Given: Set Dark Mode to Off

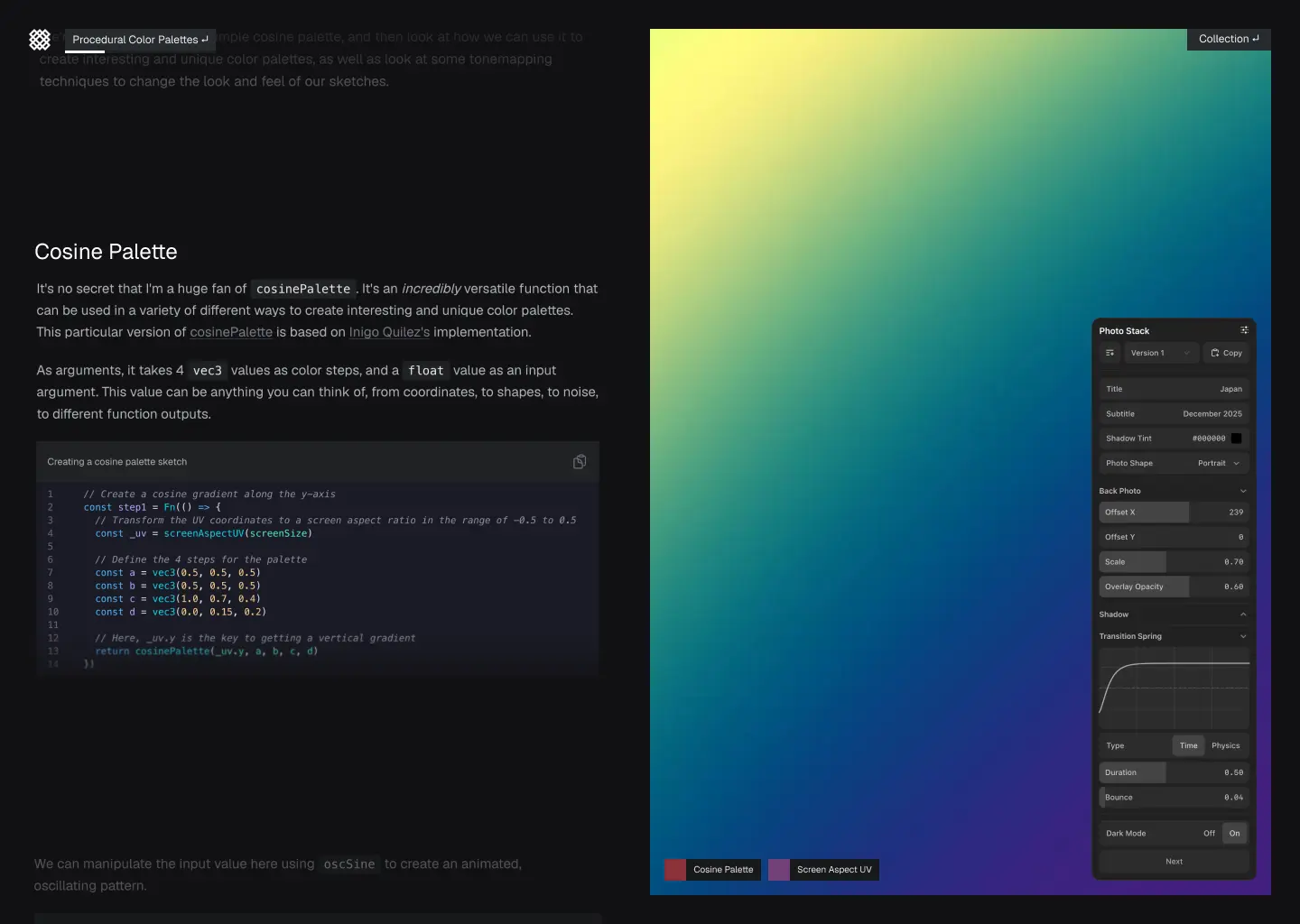Looking at the screenshot, I should (x=1209, y=833).
